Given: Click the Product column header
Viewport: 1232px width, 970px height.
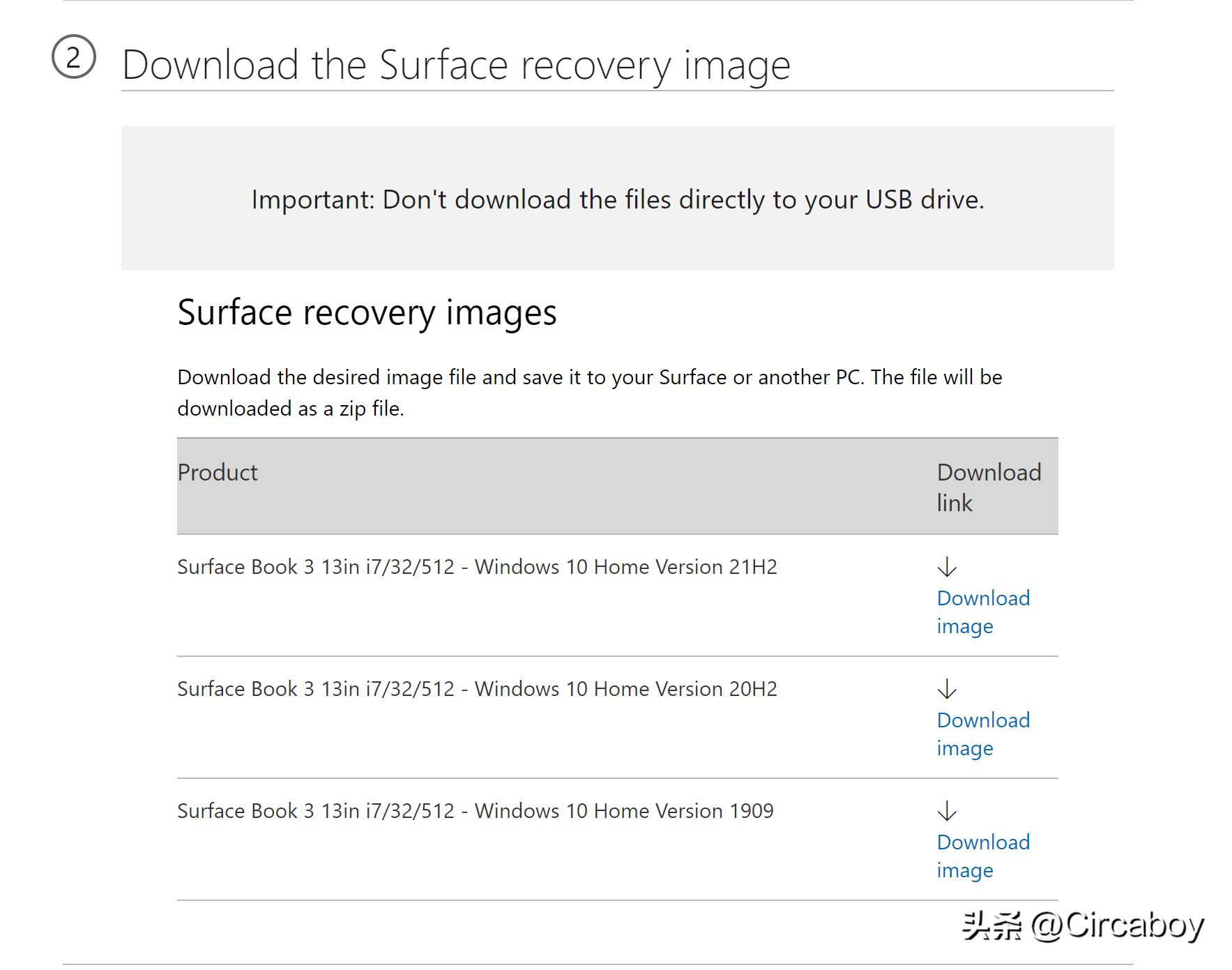Looking at the screenshot, I should pos(217,473).
